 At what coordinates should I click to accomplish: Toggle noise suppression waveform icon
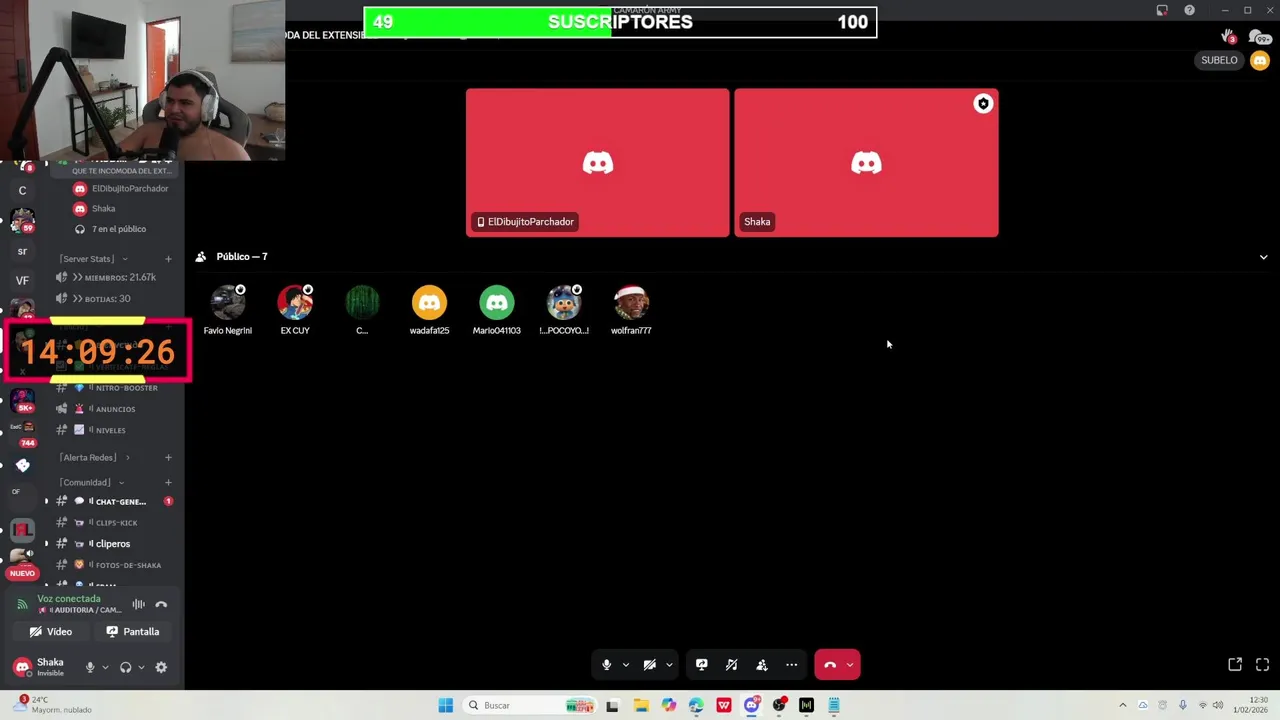138,604
